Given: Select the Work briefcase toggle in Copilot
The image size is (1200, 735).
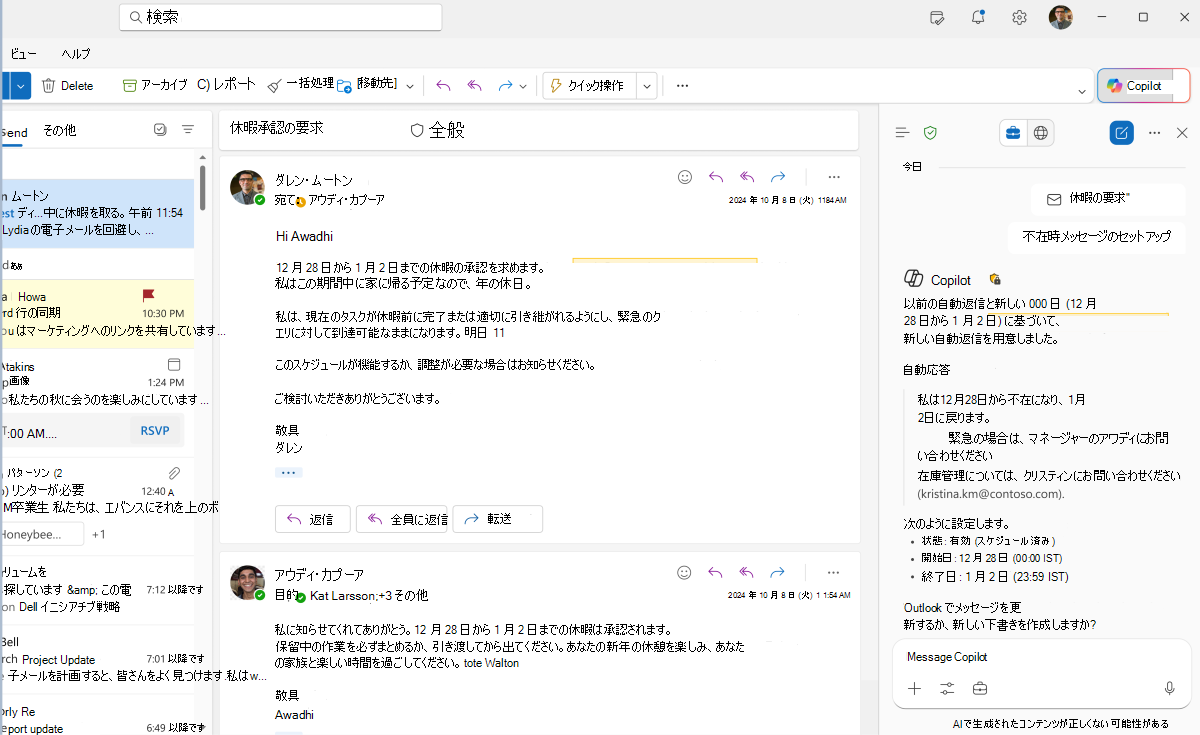Looking at the screenshot, I should tap(1013, 132).
